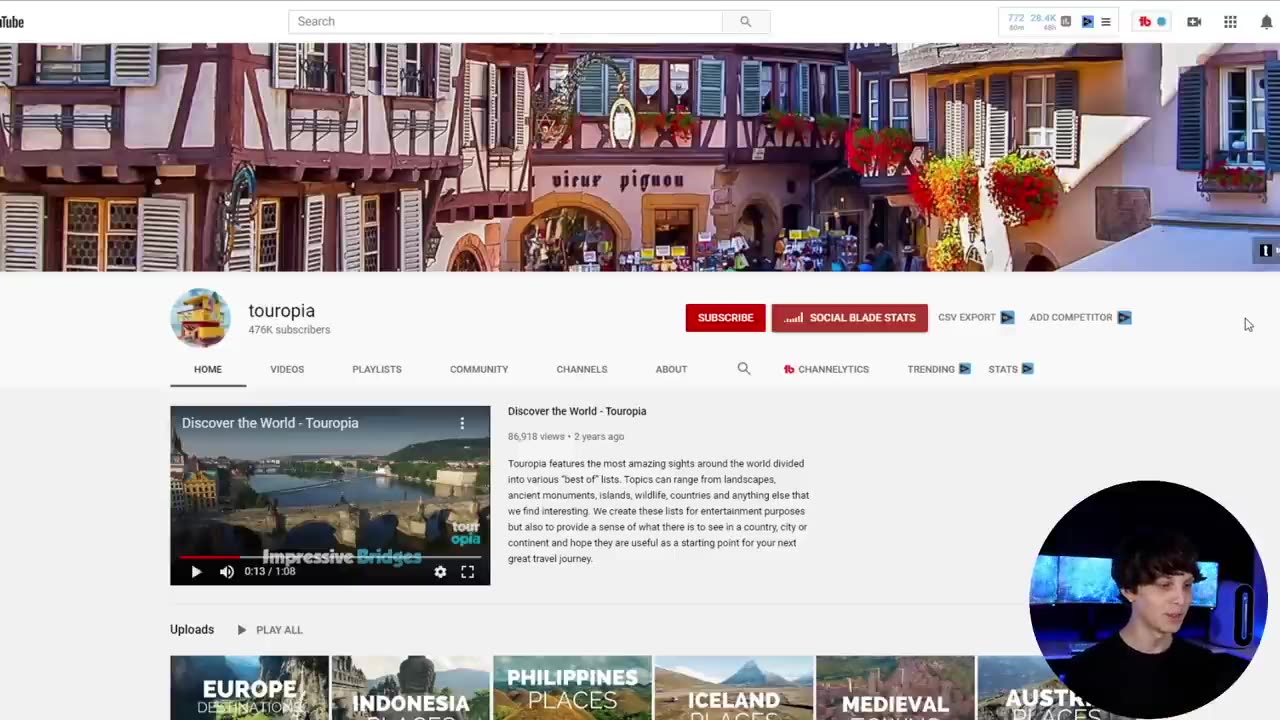Open the video player settings gear

pyautogui.click(x=440, y=572)
